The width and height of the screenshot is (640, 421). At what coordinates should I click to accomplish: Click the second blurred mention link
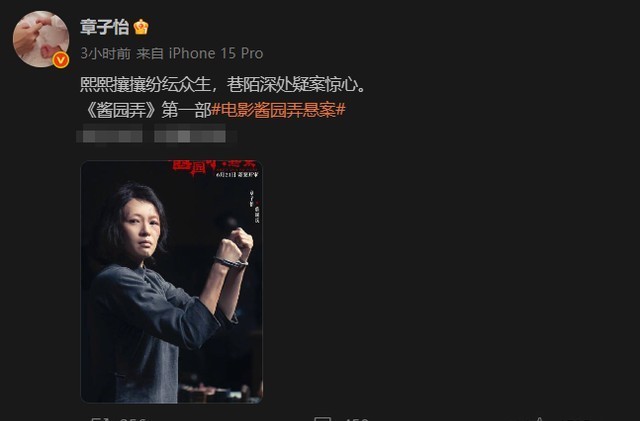click(190, 135)
